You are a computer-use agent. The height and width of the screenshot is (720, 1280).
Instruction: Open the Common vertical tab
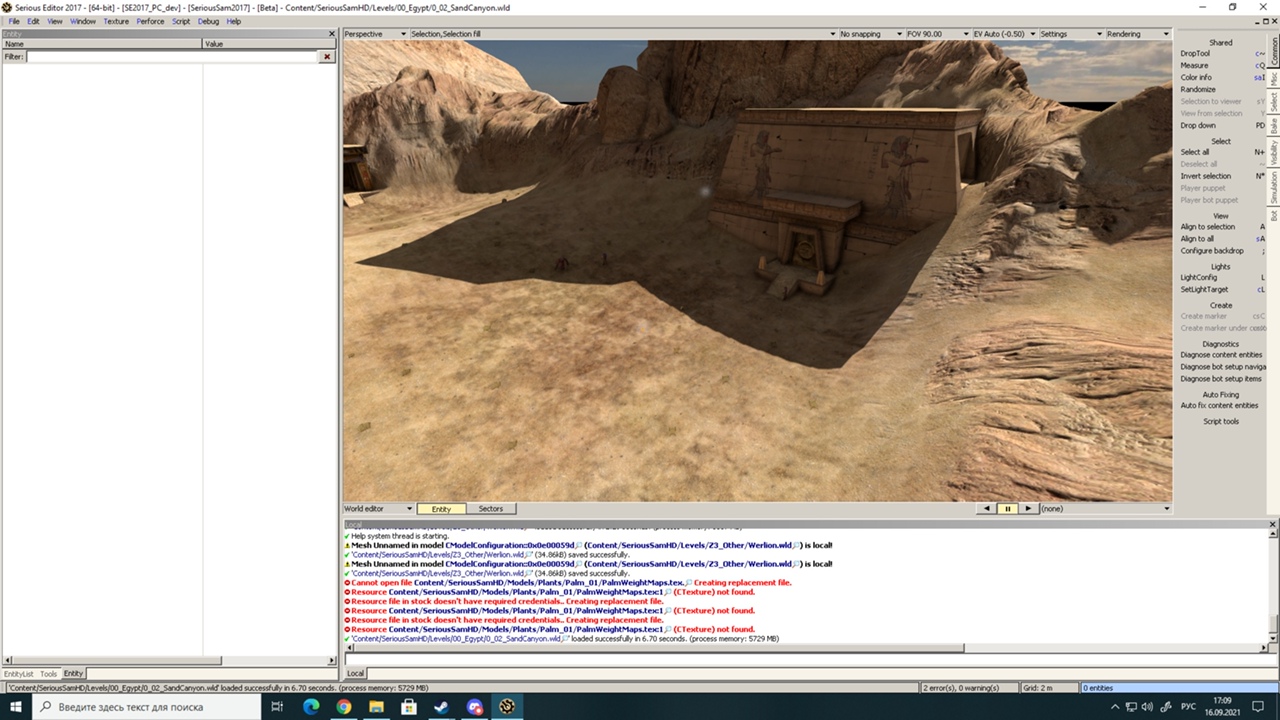(1274, 50)
